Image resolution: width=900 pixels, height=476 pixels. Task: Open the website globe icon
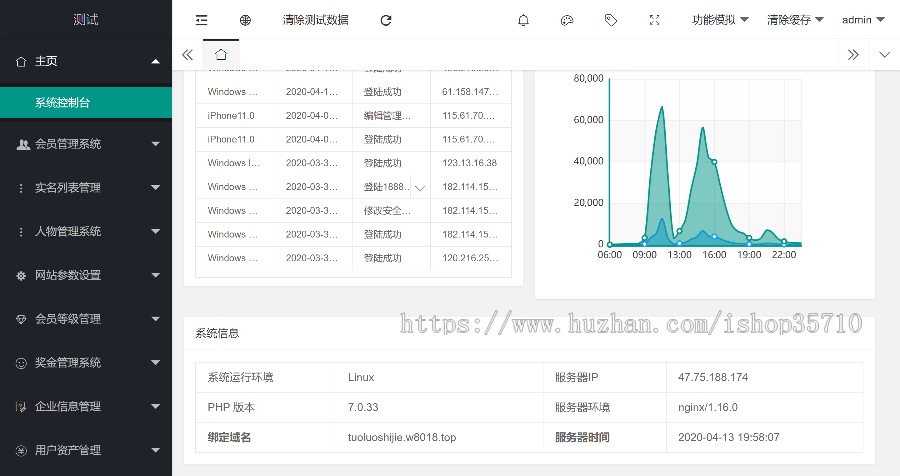click(245, 20)
